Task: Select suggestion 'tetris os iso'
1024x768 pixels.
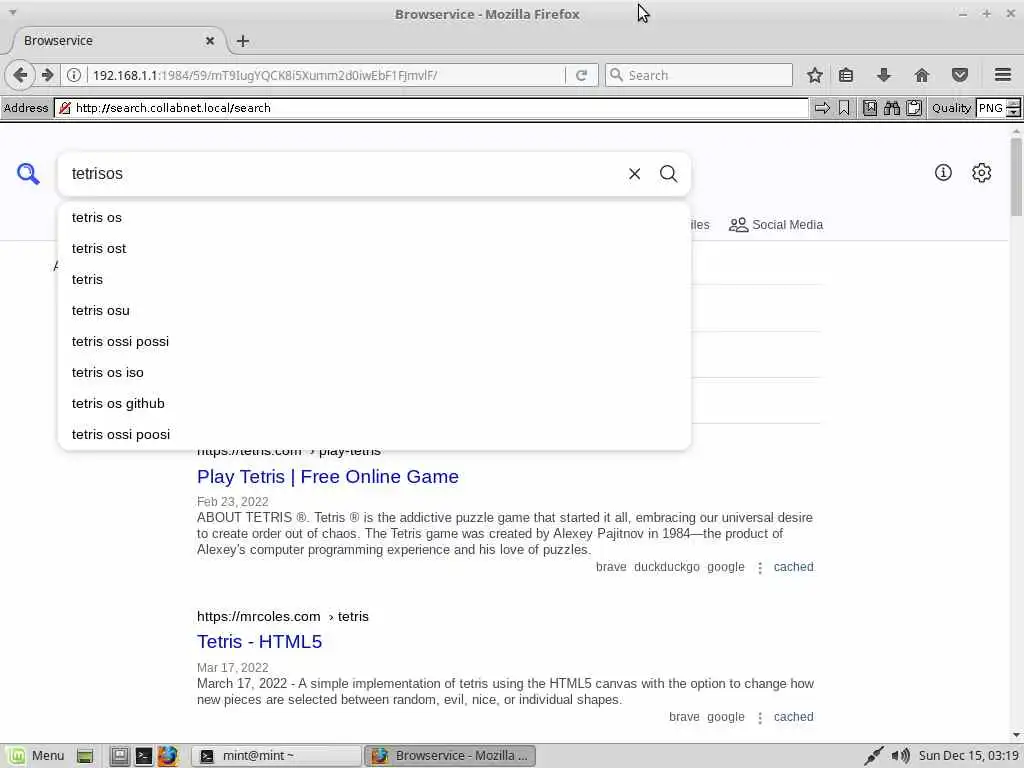Action: pyautogui.click(x=374, y=372)
